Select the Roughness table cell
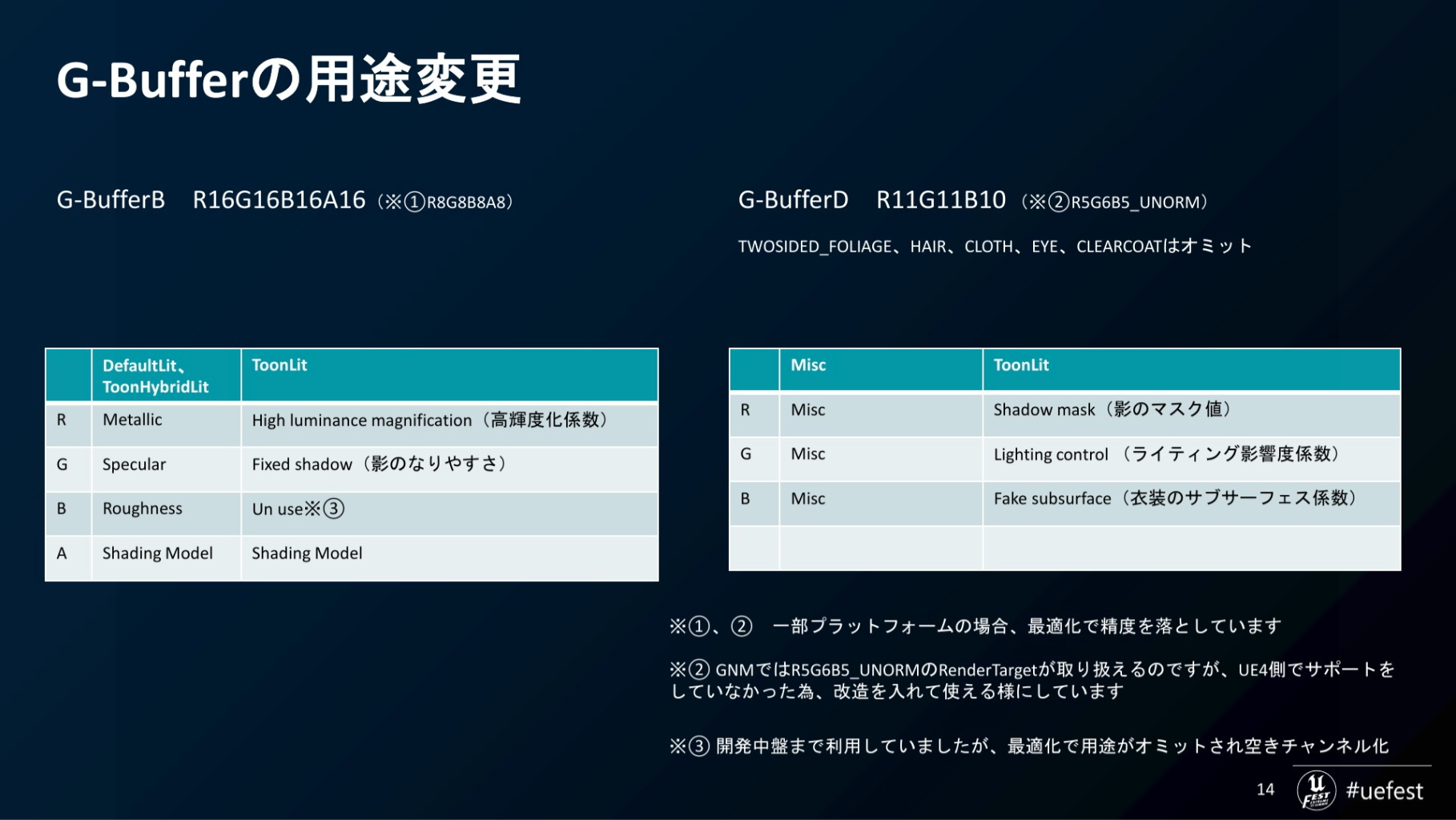Screen dimensions: 1456x820 point(143,508)
